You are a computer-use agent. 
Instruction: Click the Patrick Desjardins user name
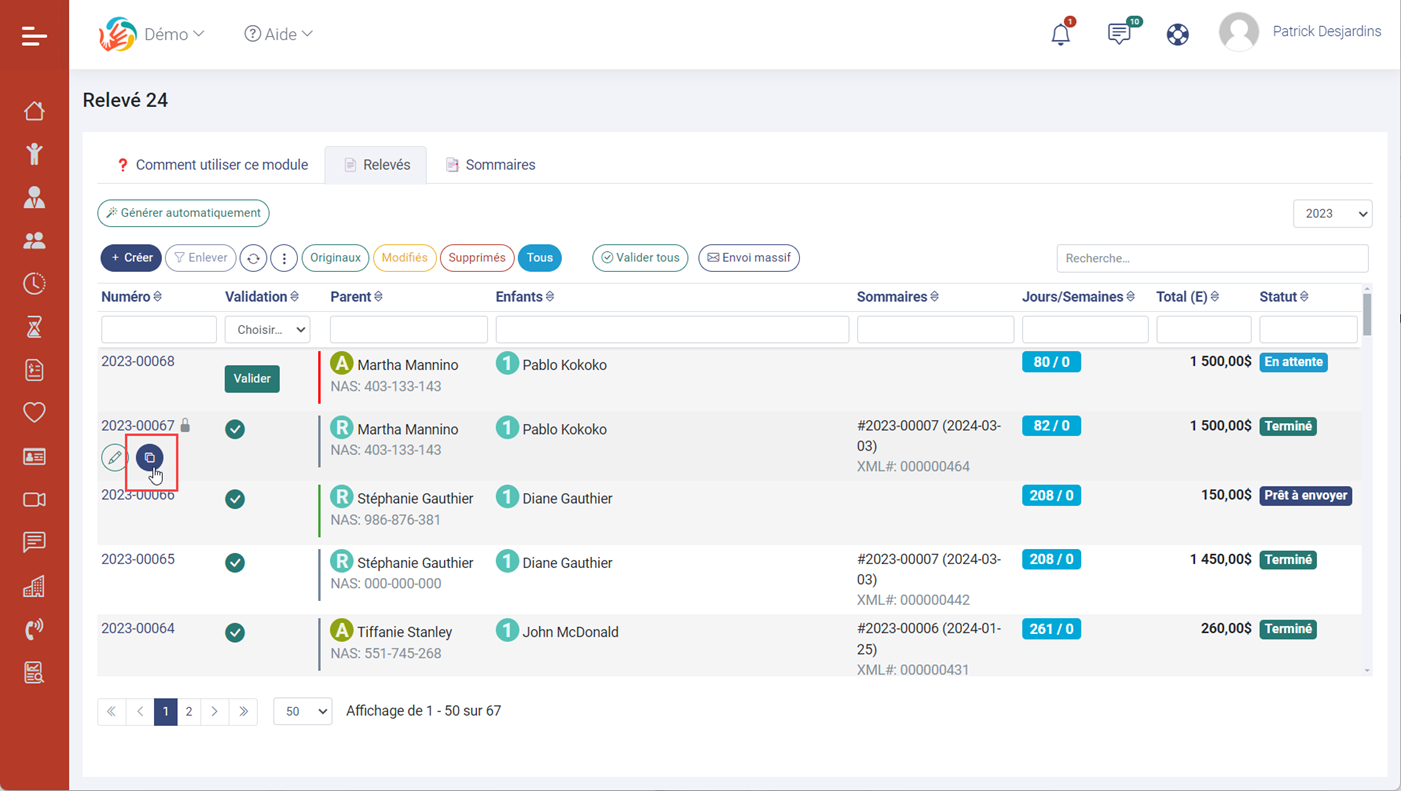pyautogui.click(x=1327, y=32)
